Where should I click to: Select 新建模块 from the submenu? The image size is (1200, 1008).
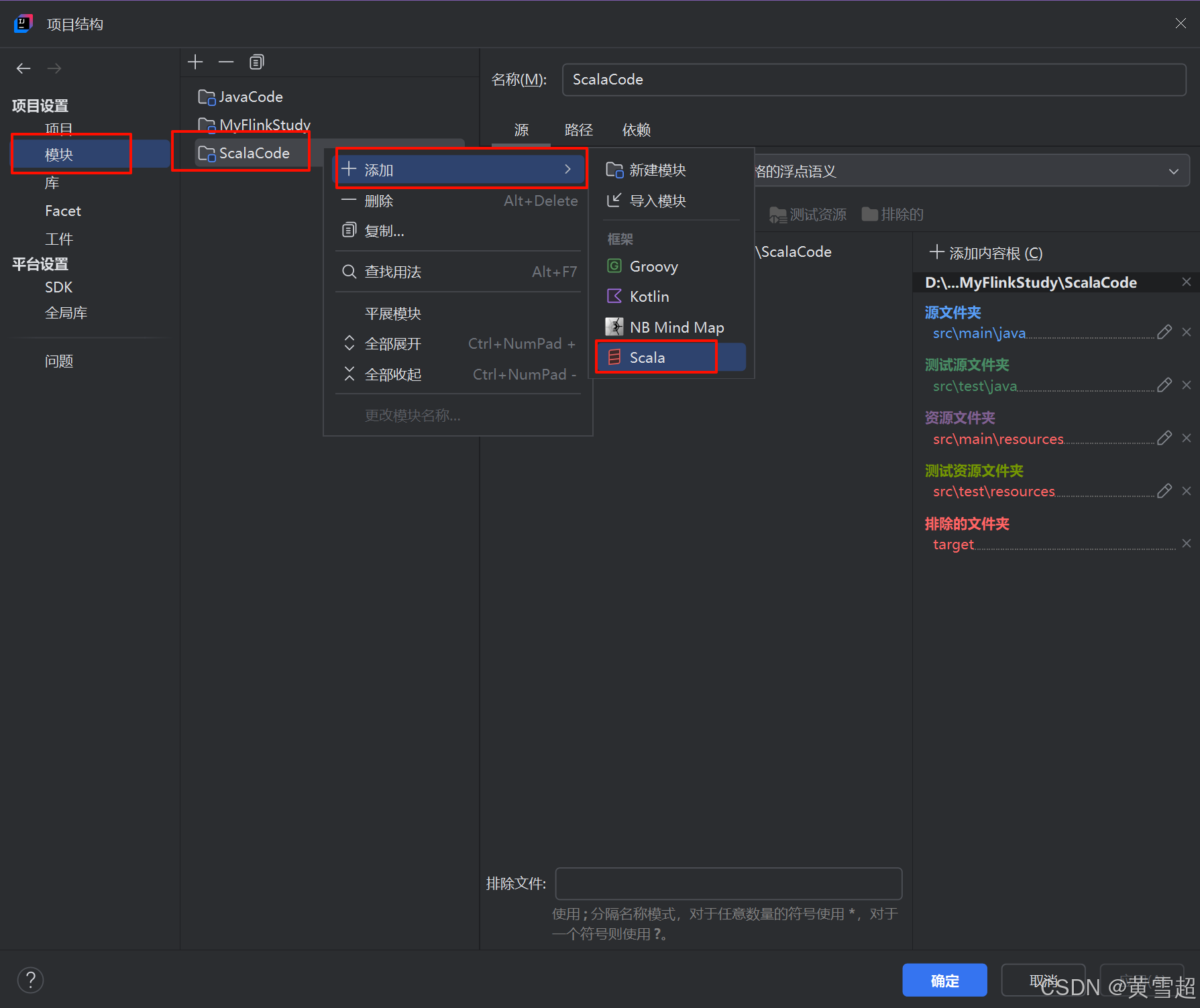point(657,170)
